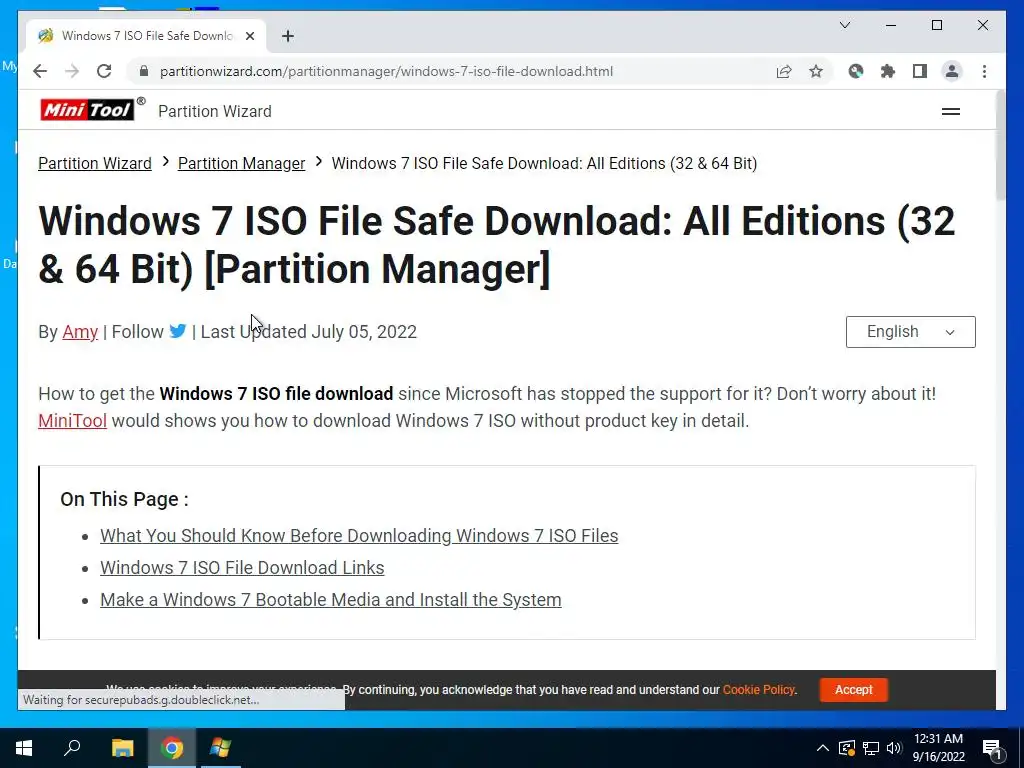1024x768 pixels.
Task: Click the 'Last Updated July 05, 2022' text
Action: tap(308, 332)
